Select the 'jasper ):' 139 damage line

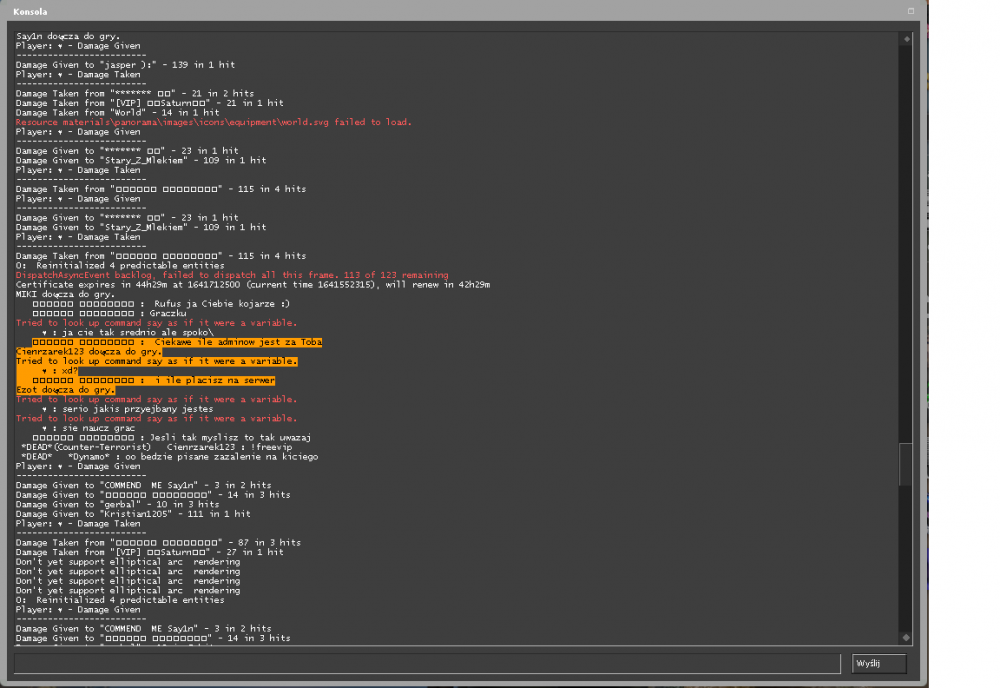tap(126, 65)
